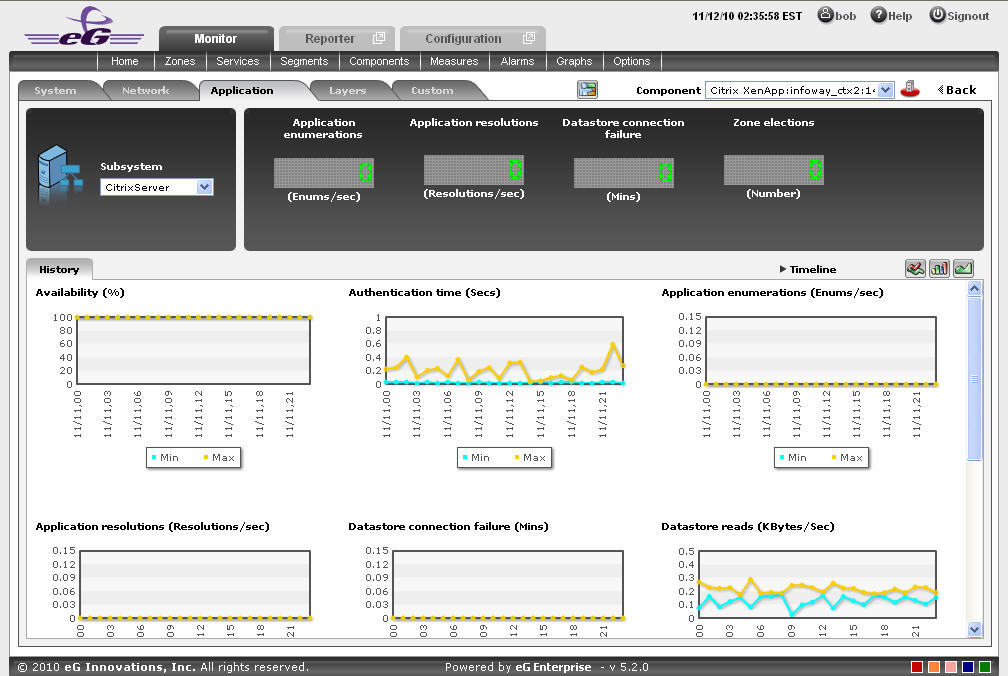Open the Home menu

coord(125,61)
